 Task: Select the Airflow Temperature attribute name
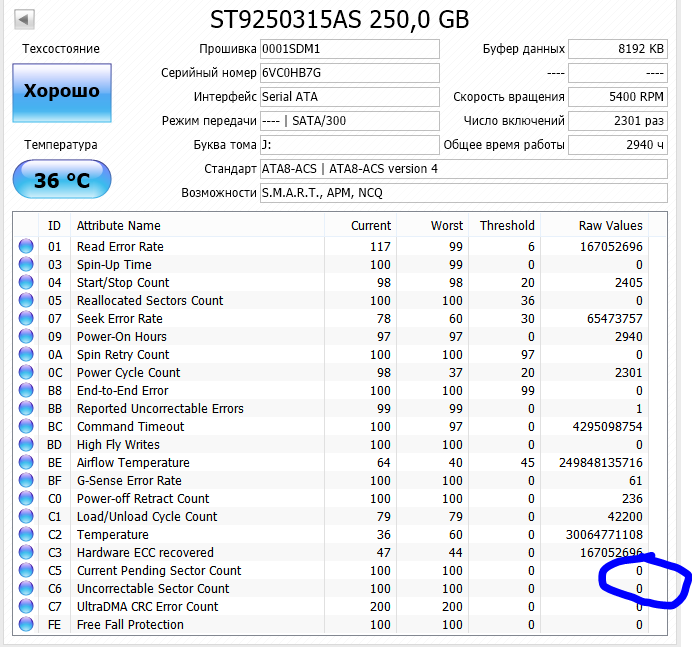[133, 463]
